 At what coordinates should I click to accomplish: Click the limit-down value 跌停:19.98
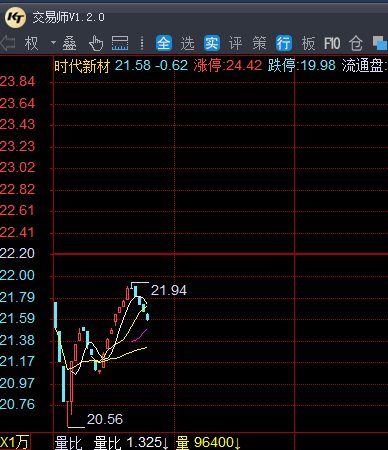[x=302, y=66]
